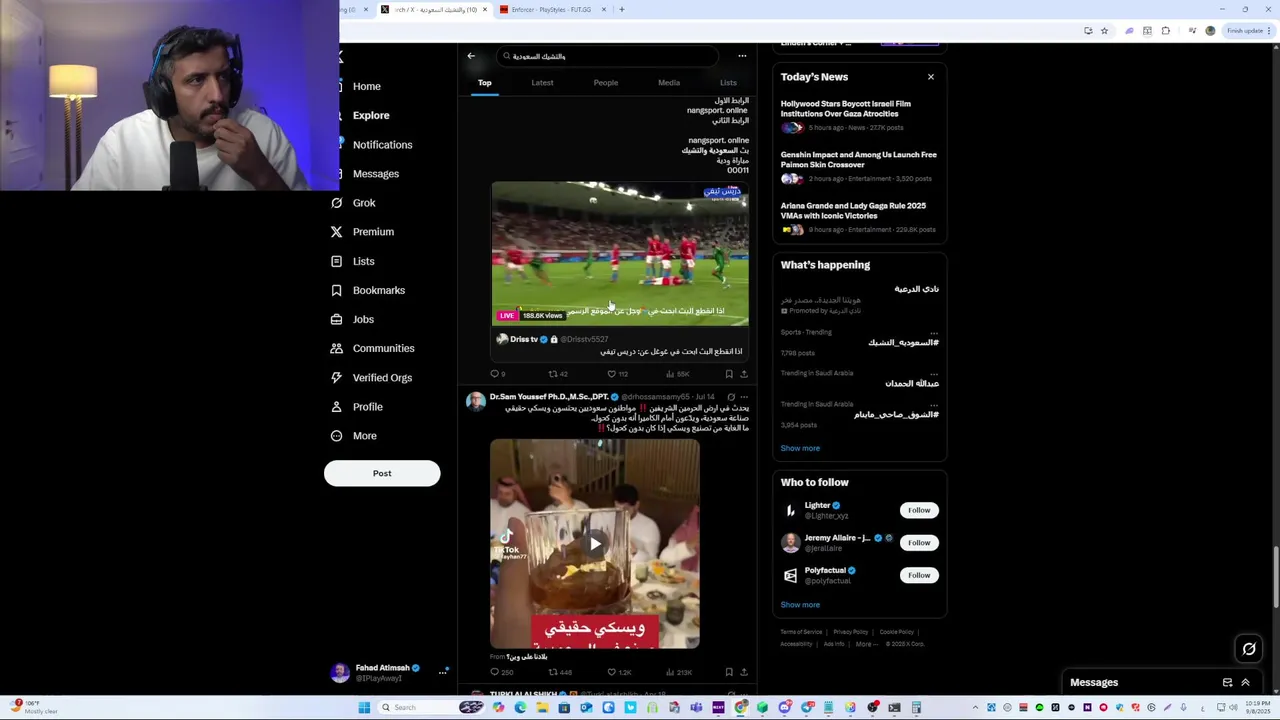Open the floating Grok button
The width and height of the screenshot is (1280, 720).
pos(1249,649)
